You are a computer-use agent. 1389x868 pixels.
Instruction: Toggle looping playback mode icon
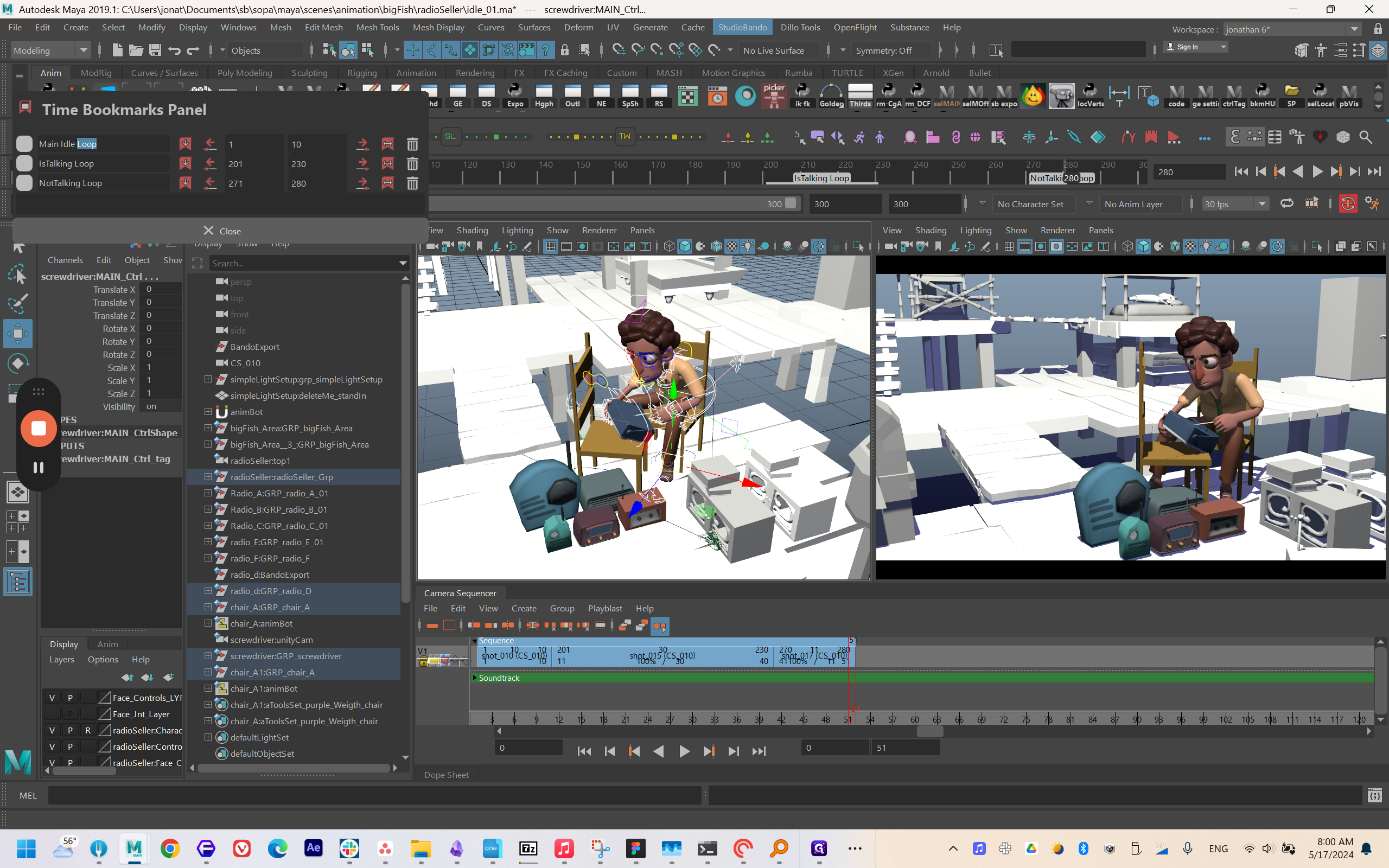[x=1287, y=204]
